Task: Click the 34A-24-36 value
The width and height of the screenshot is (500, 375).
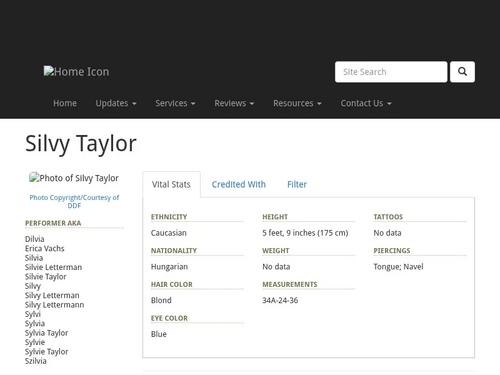Action: pos(280,300)
